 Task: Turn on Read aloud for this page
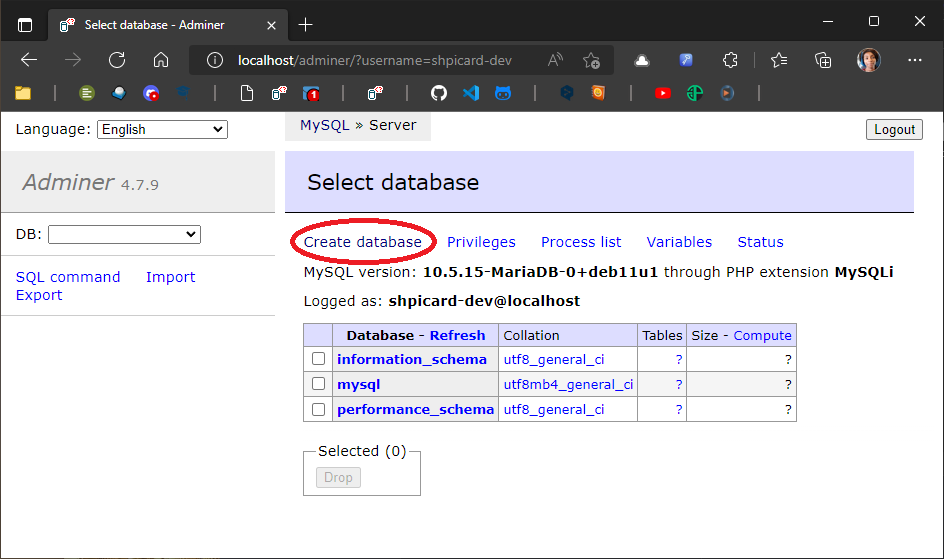tap(555, 60)
